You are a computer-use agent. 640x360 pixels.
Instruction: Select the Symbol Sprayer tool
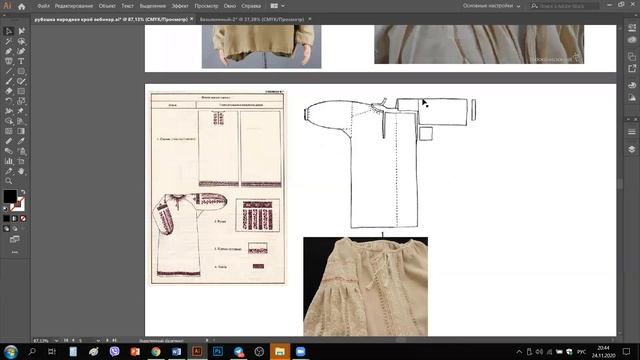[21, 151]
